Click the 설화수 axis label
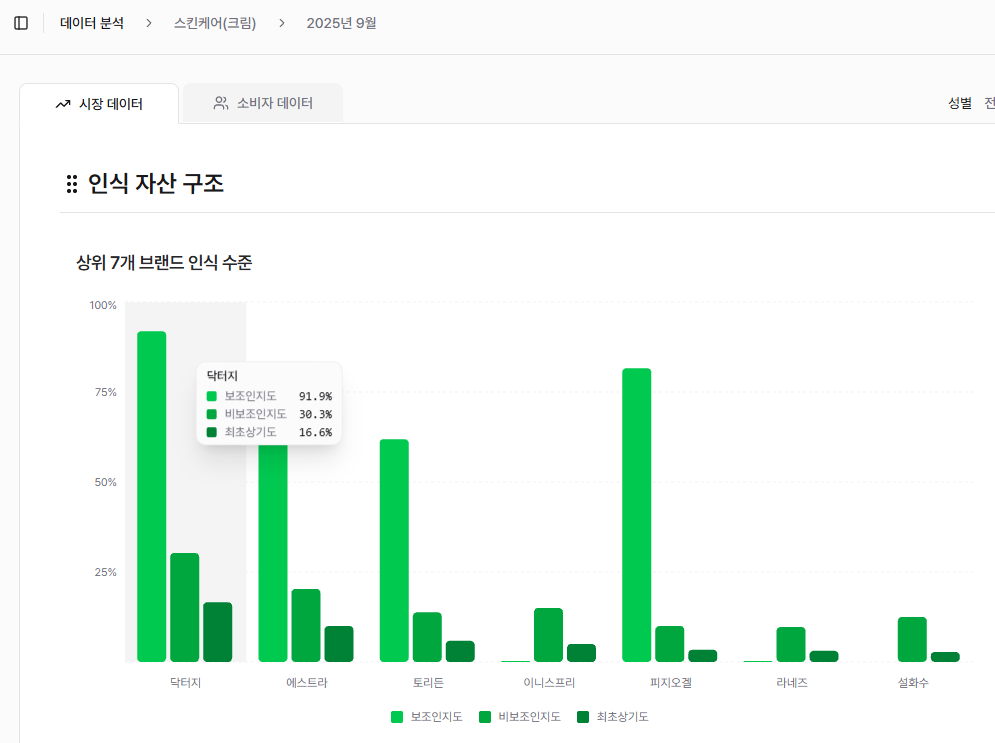Image resolution: width=995 pixels, height=743 pixels. pyautogui.click(x=913, y=683)
